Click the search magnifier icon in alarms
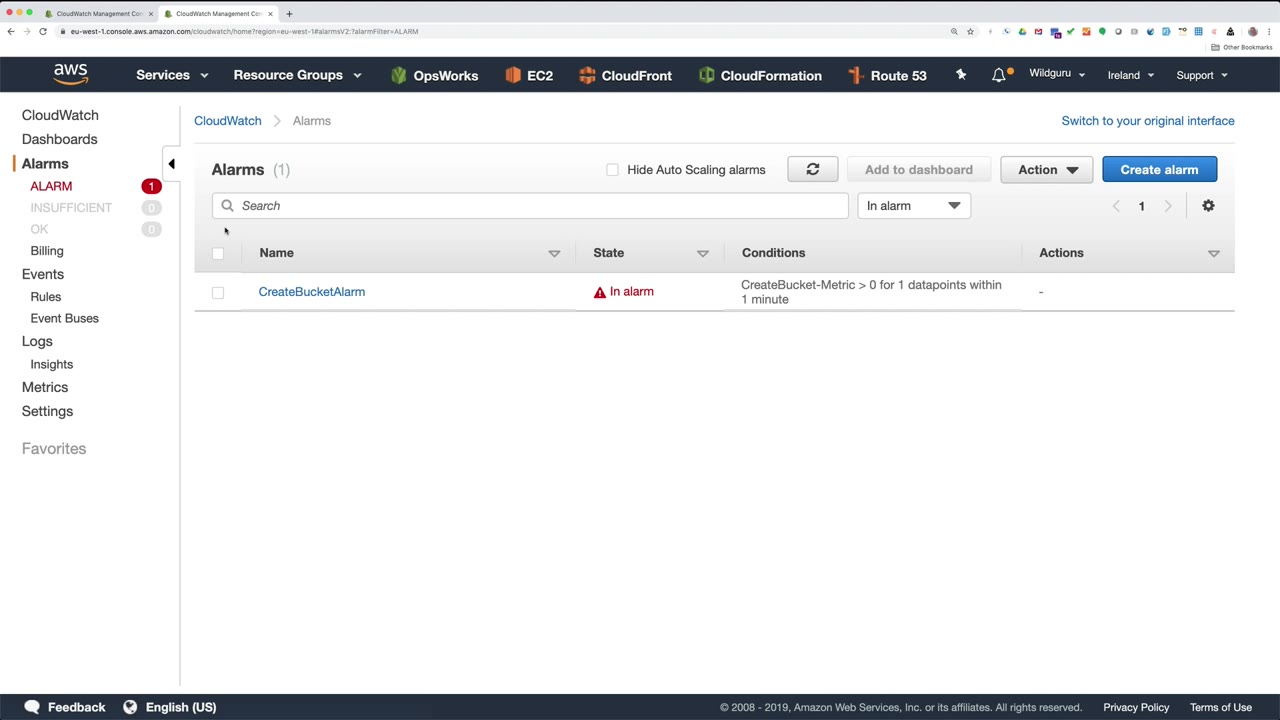Screen dimensions: 1280x720 (227, 206)
